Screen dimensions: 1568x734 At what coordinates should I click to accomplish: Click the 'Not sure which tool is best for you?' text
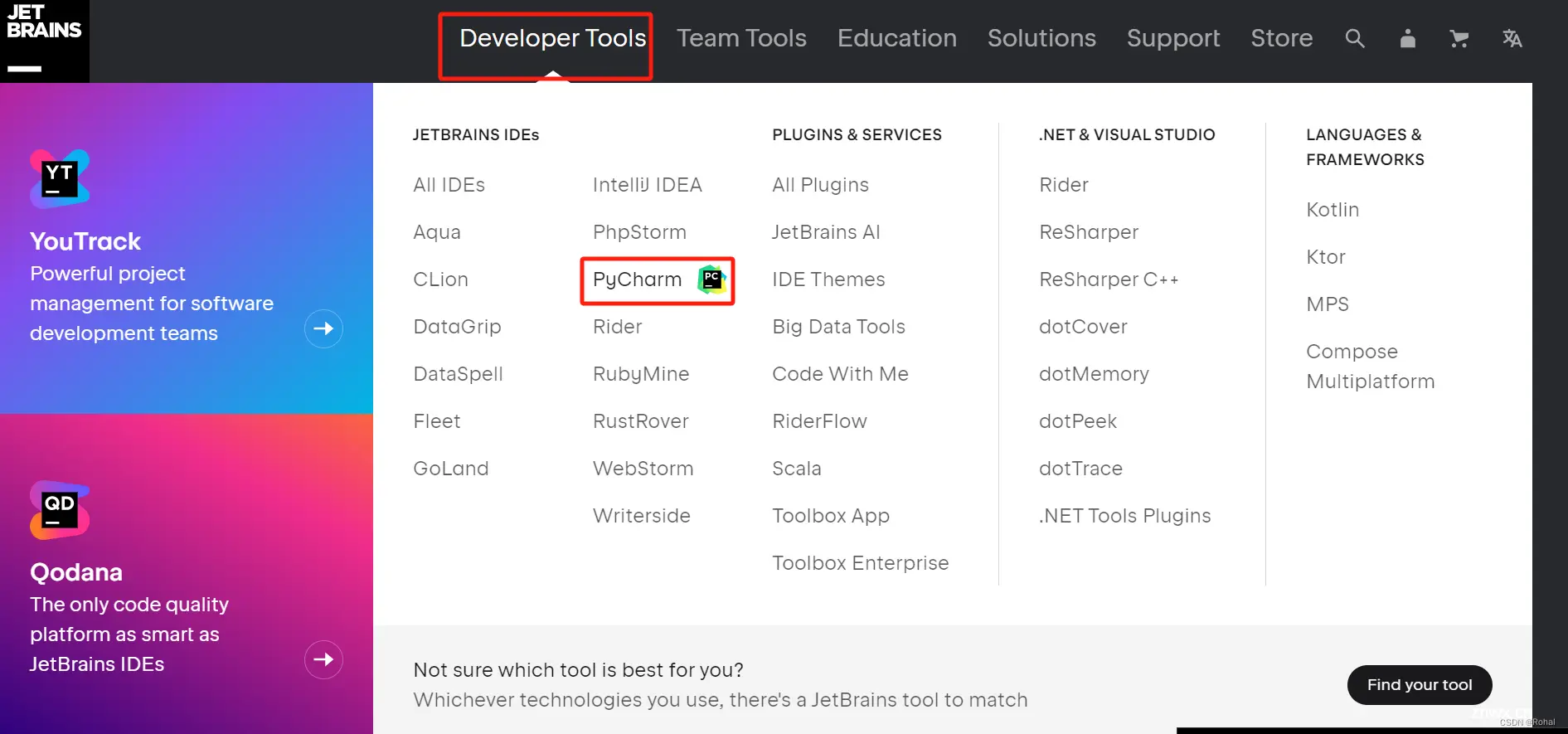coord(579,670)
